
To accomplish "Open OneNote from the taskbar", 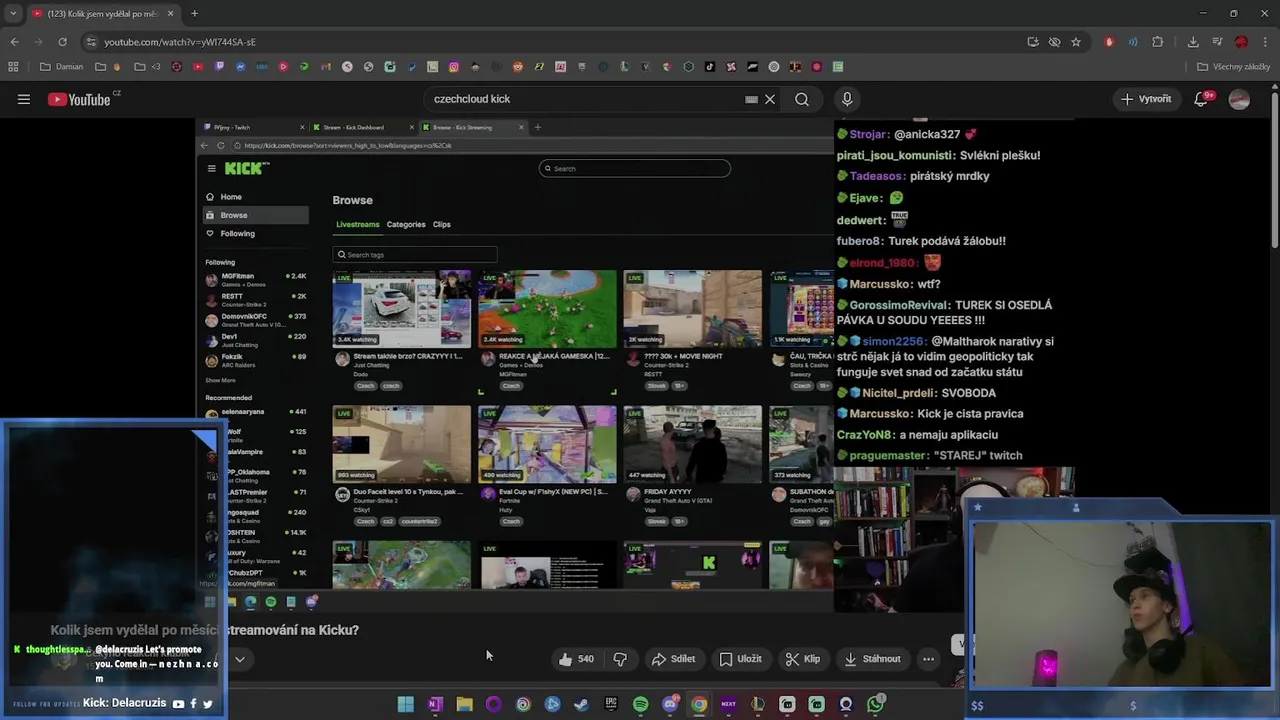I will (x=435, y=704).
